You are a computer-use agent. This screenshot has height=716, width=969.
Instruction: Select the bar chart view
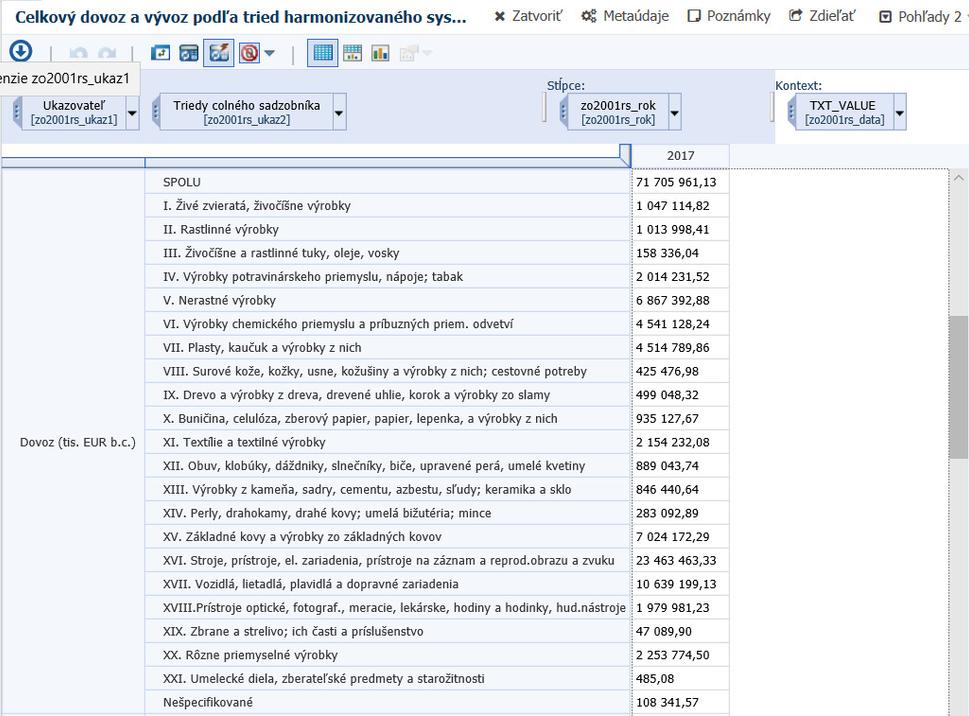pyautogui.click(x=380, y=53)
